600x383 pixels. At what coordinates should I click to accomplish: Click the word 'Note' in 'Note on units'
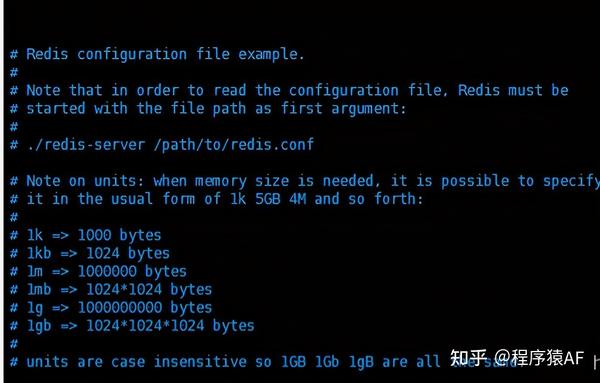43,180
